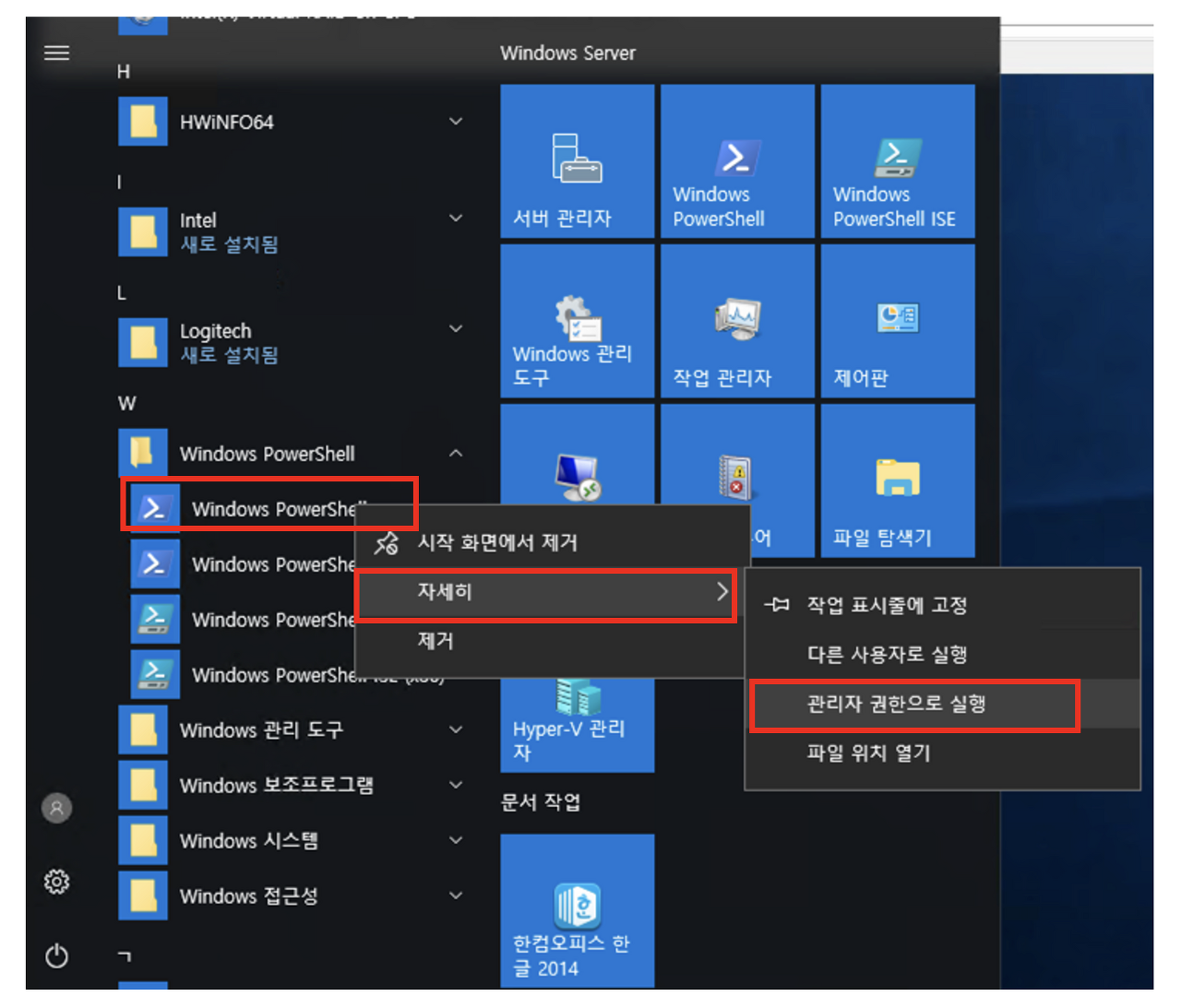The height and width of the screenshot is (1008, 1181).
Task: Open the Hyper-V 관리자 tile
Action: click(x=578, y=725)
